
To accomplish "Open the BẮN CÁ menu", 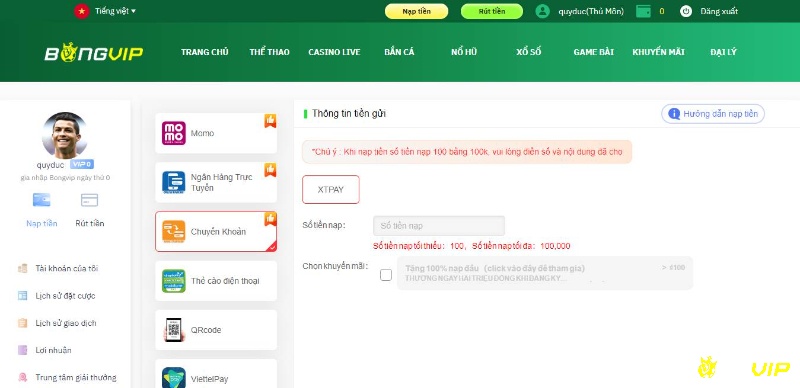I will (x=399, y=52).
